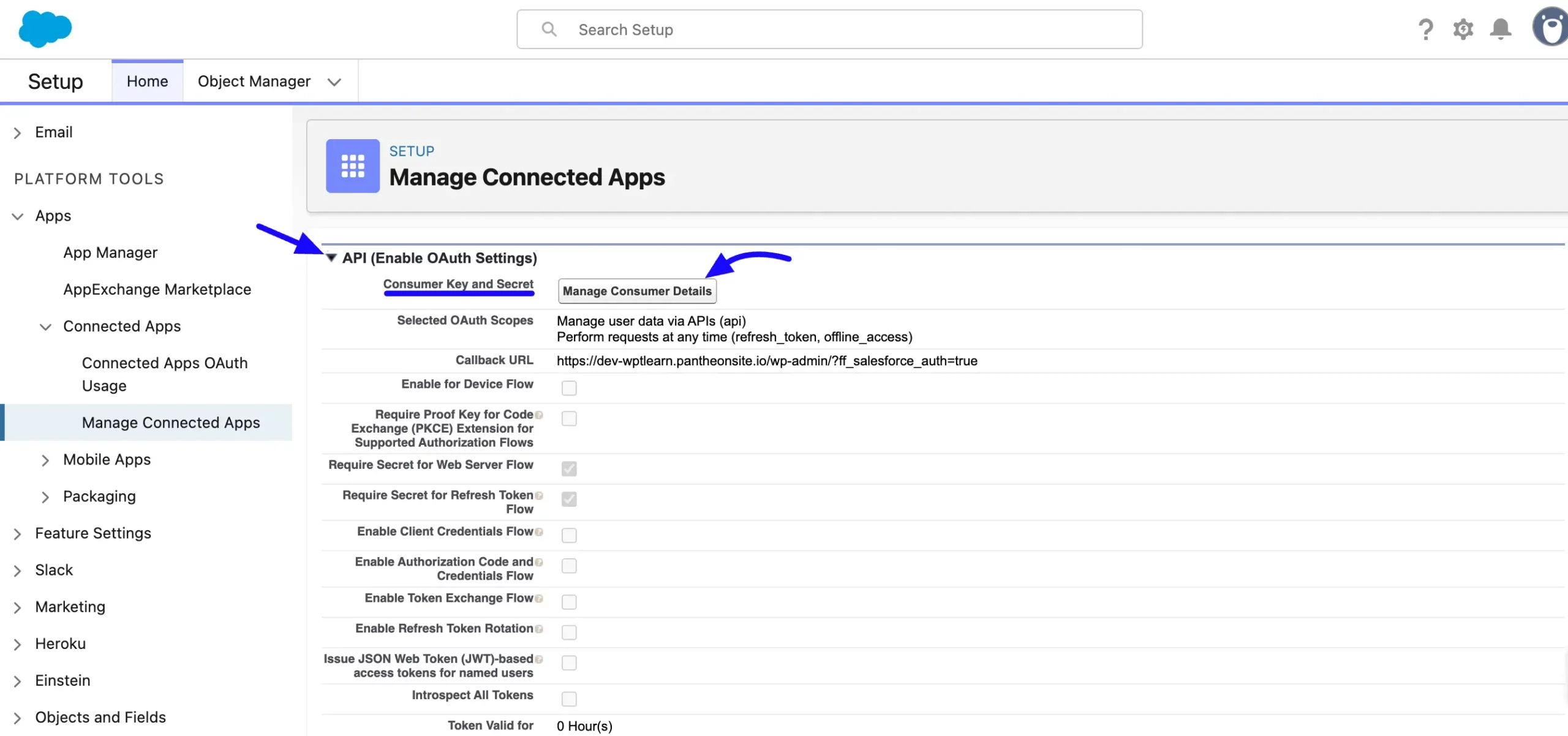The height and width of the screenshot is (736, 1568).
Task: Open the help question mark icon
Action: pos(1426,29)
